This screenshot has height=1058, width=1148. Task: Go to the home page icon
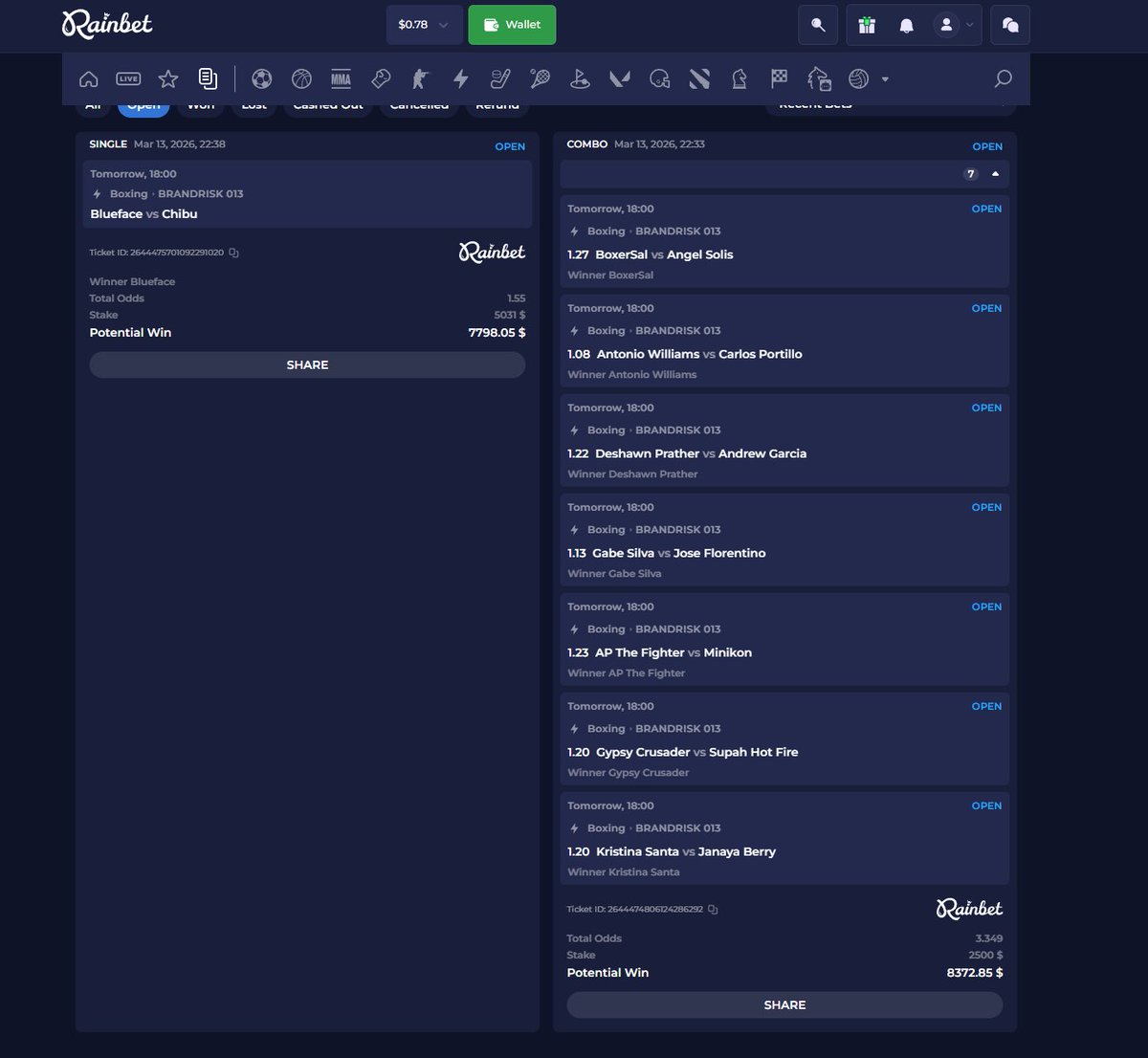(x=89, y=79)
